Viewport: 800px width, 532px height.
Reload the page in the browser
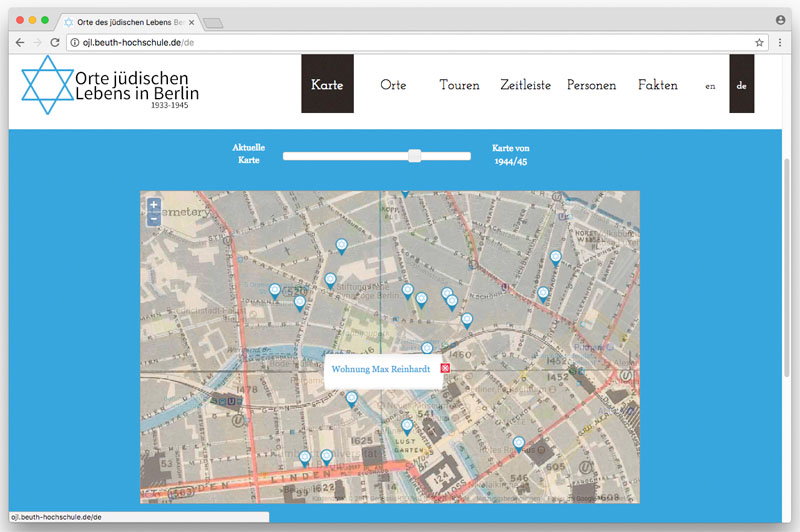tap(55, 43)
